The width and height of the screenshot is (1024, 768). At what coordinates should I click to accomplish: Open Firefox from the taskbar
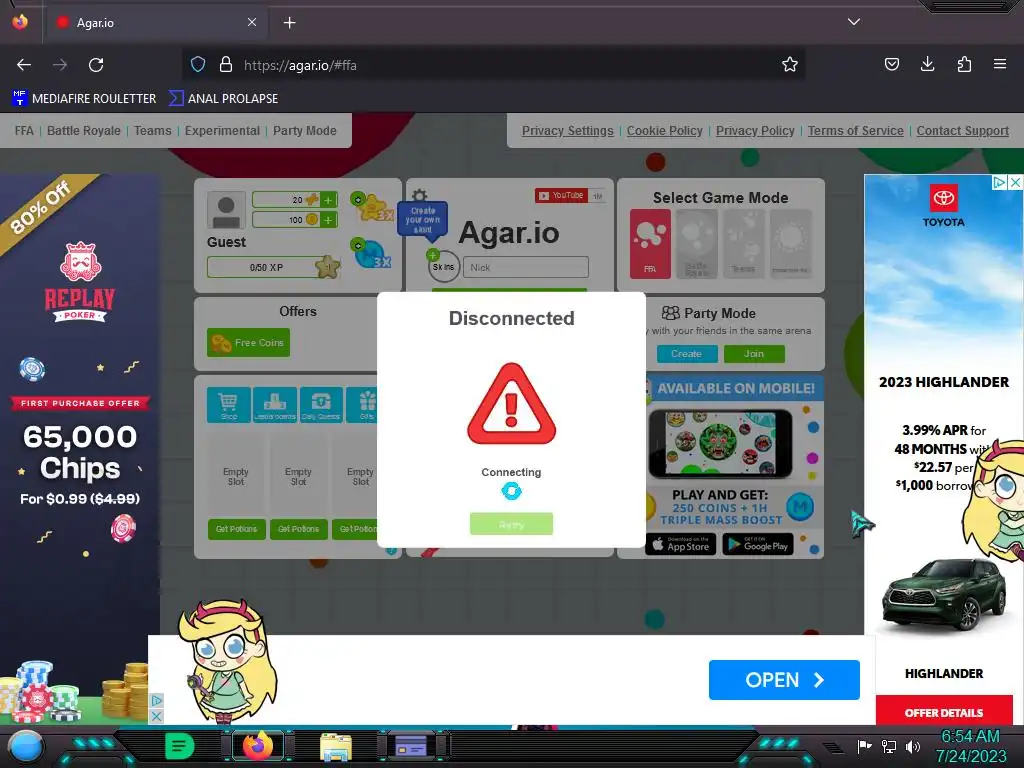[x=257, y=745]
